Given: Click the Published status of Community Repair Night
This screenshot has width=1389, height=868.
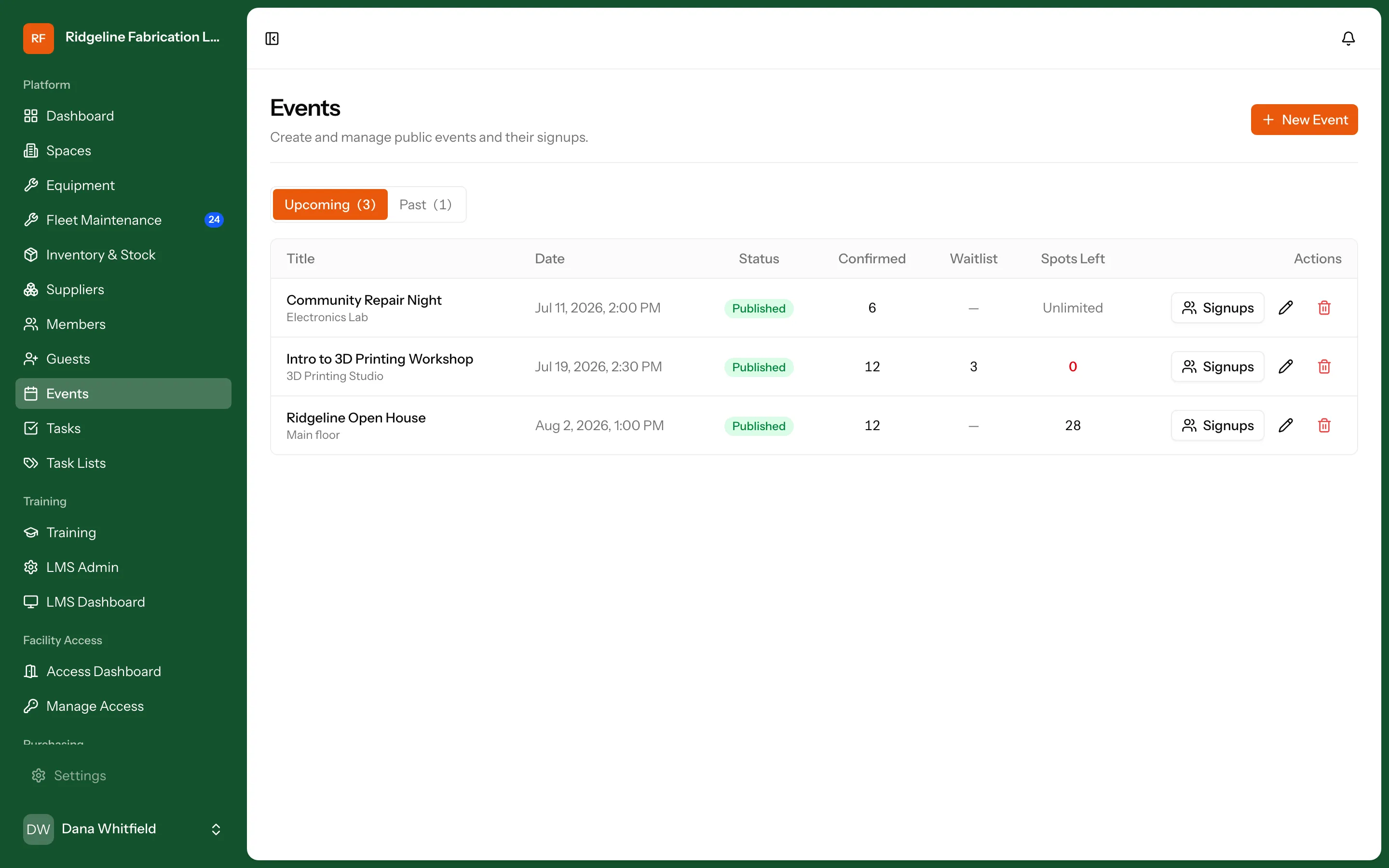Looking at the screenshot, I should tap(758, 308).
